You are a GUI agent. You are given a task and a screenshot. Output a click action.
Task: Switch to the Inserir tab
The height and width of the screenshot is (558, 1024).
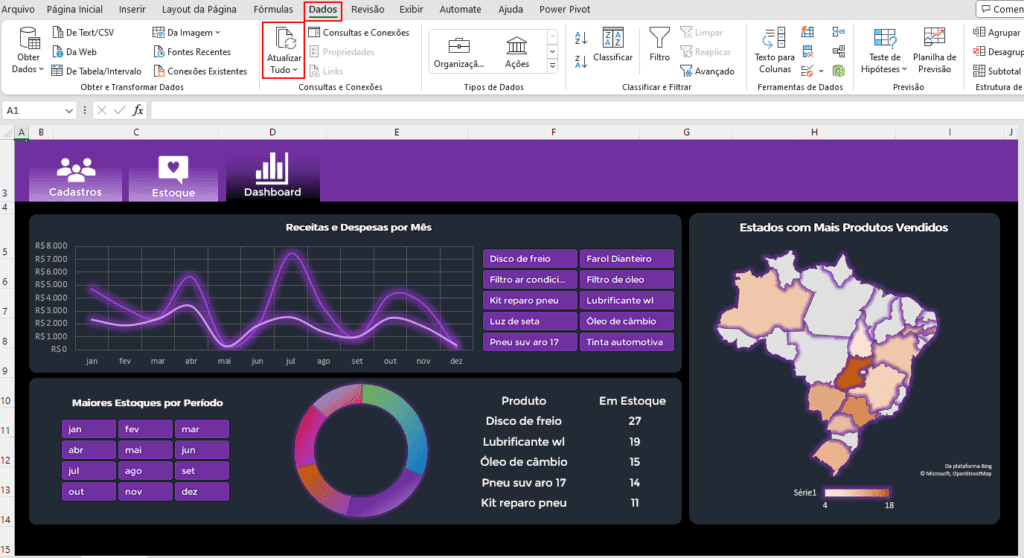(132, 9)
